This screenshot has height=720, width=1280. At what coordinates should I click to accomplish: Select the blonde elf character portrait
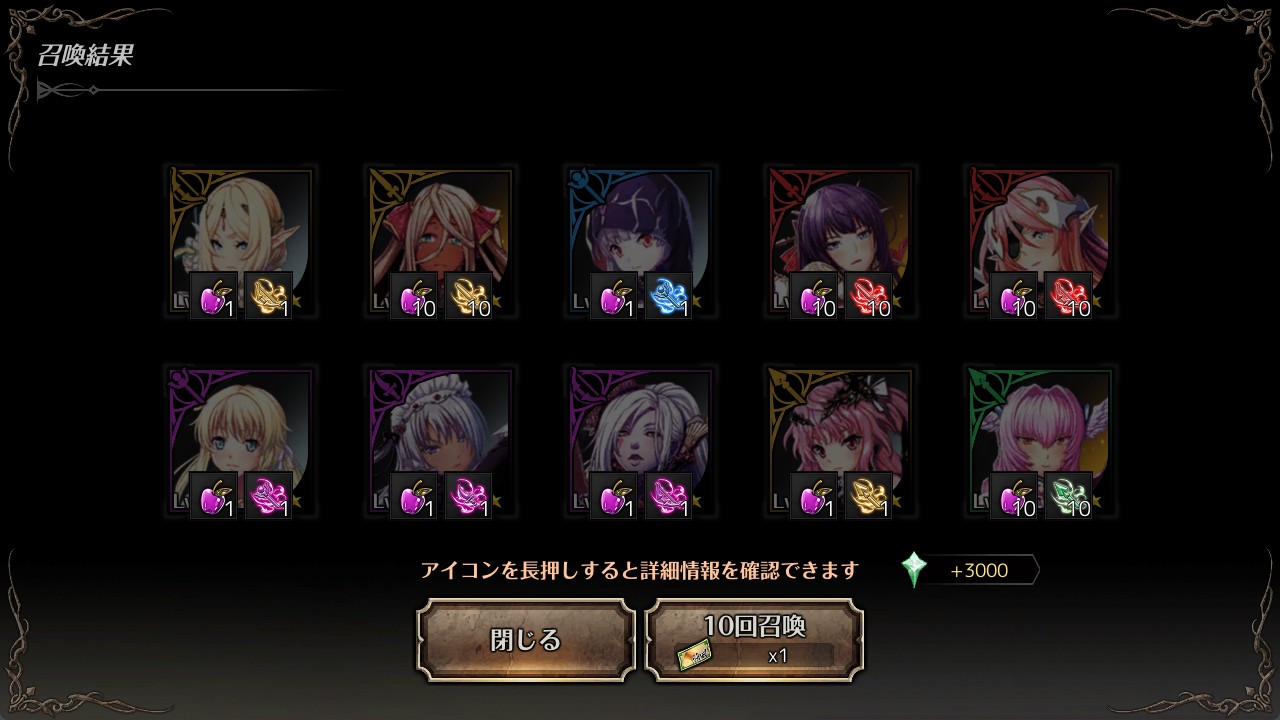coord(240,241)
